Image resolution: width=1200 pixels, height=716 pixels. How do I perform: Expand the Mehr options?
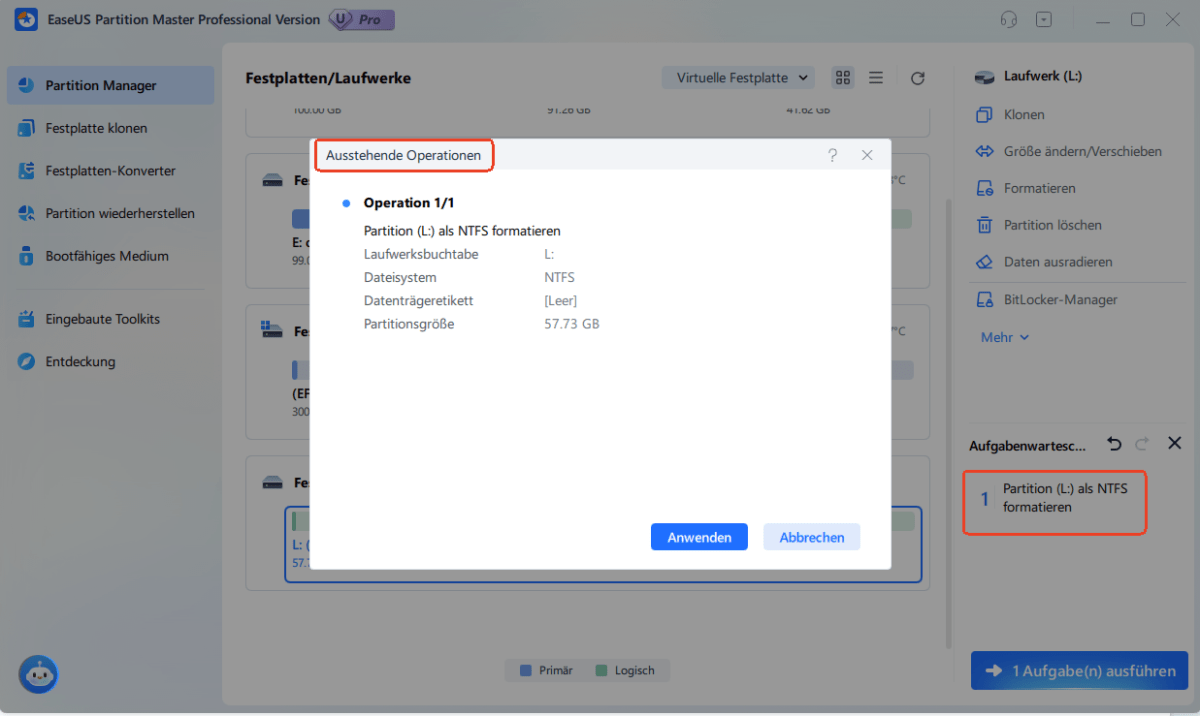[1003, 337]
